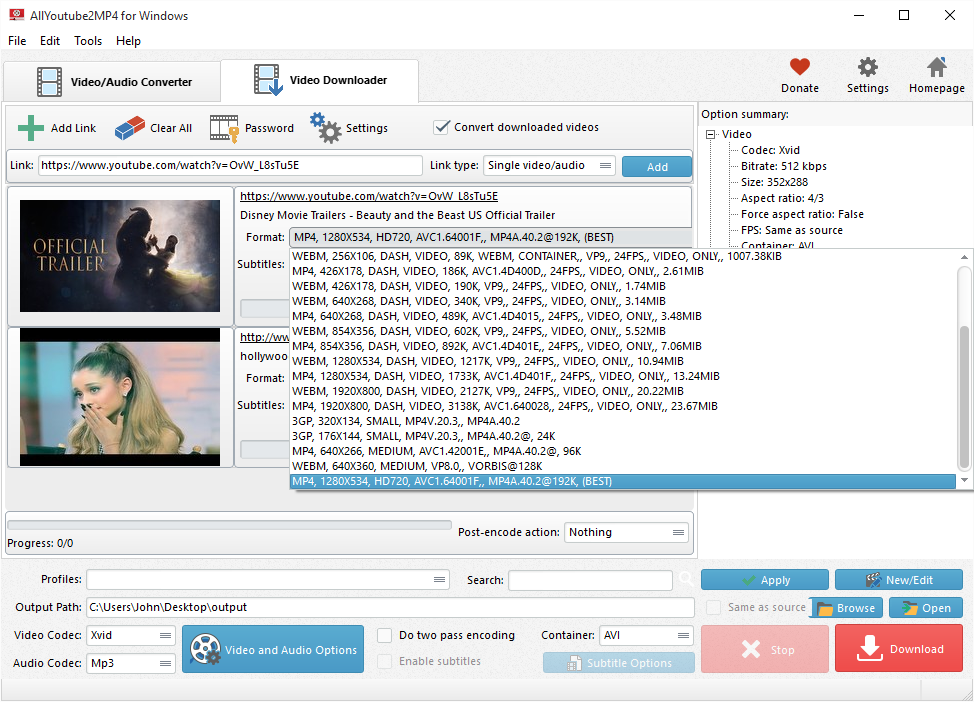The image size is (974, 702).
Task: Open the Container dropdown
Action: click(x=646, y=635)
